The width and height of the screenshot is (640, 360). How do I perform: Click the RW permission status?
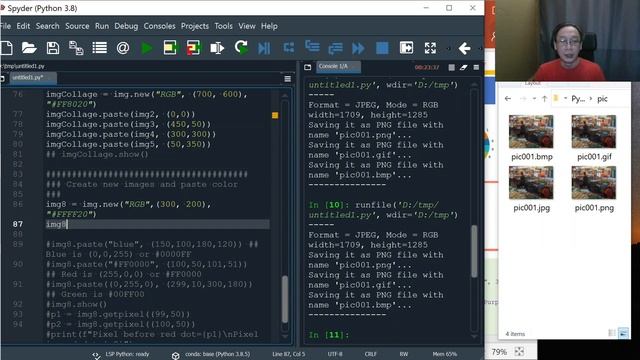click(403, 354)
